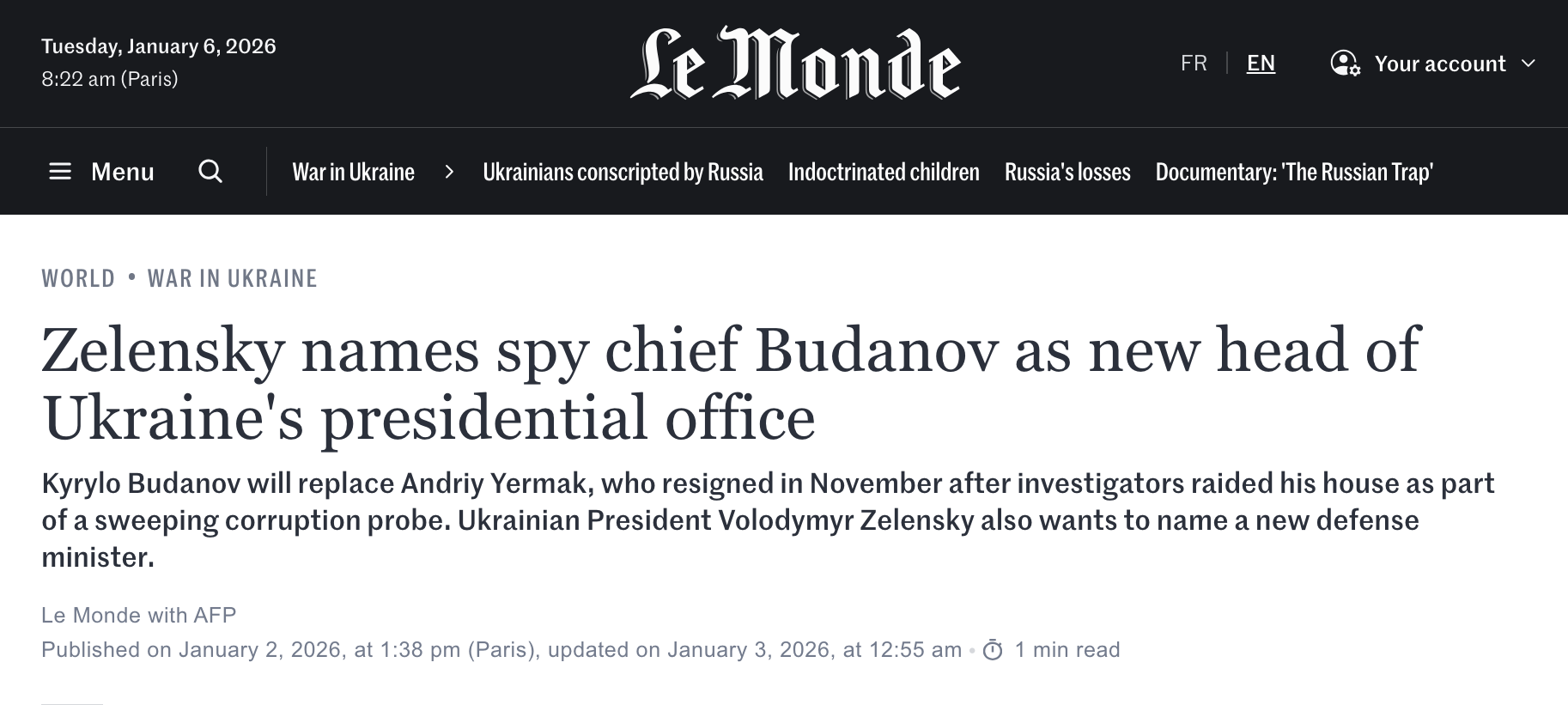Open the hamburger Menu icon
This screenshot has width=1568, height=705.
pyautogui.click(x=60, y=172)
